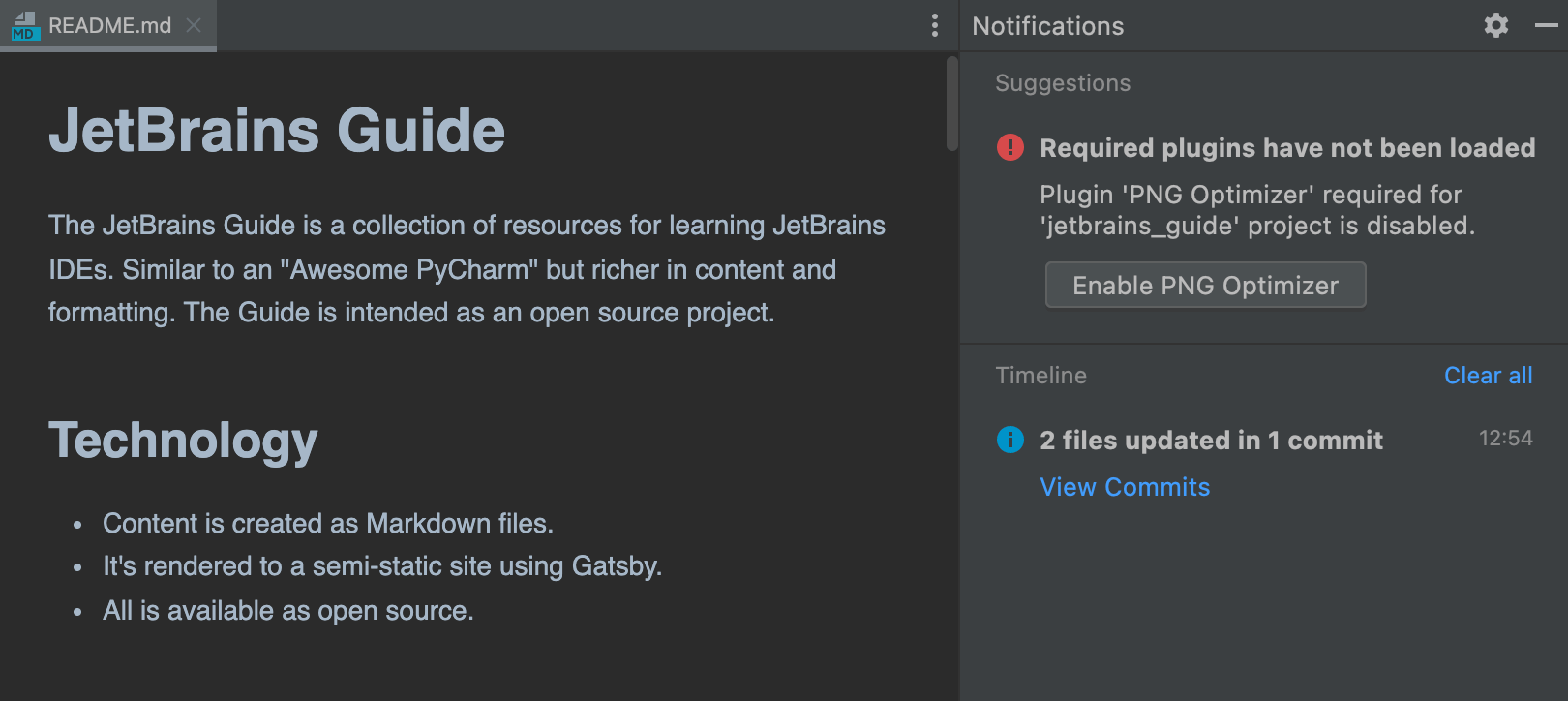Hide the Notifications tool window
The height and width of the screenshot is (701, 1568).
pos(1546,25)
